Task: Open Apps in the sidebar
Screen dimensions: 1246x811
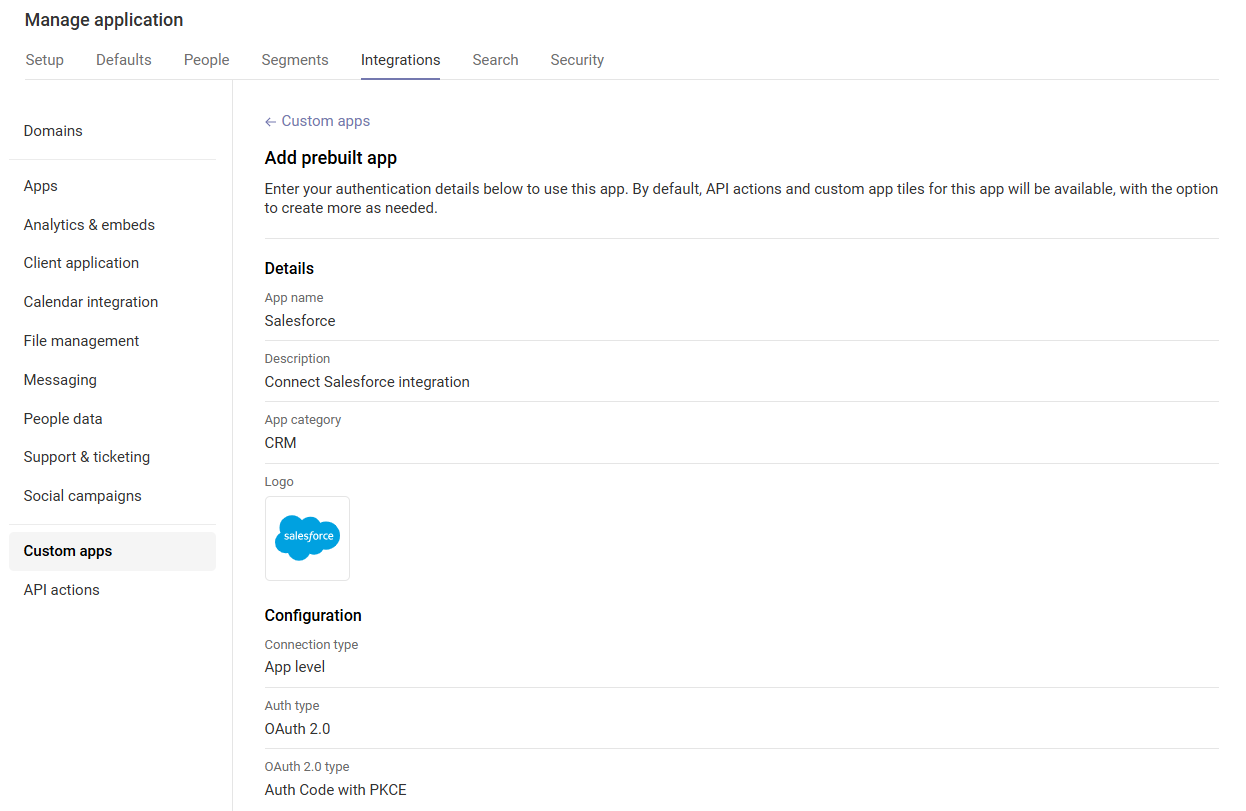Action: [41, 186]
